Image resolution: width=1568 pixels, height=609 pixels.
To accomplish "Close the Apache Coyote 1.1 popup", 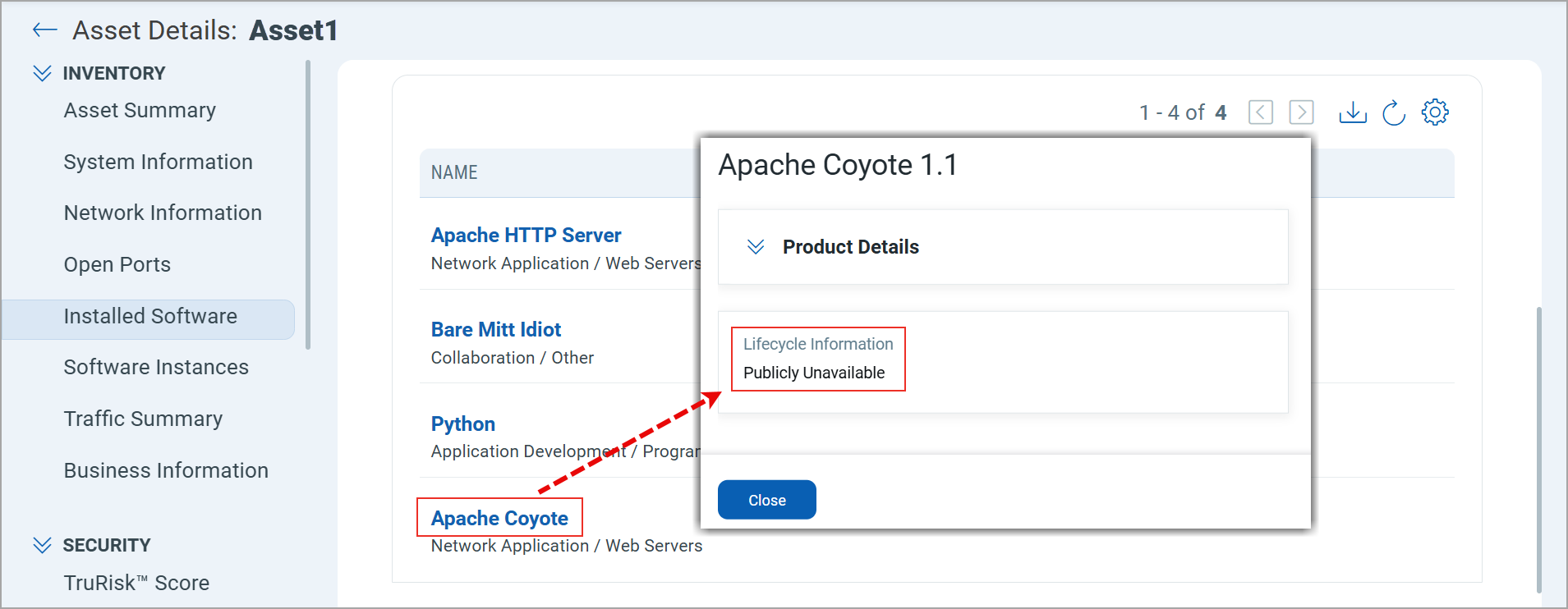I will point(767,500).
